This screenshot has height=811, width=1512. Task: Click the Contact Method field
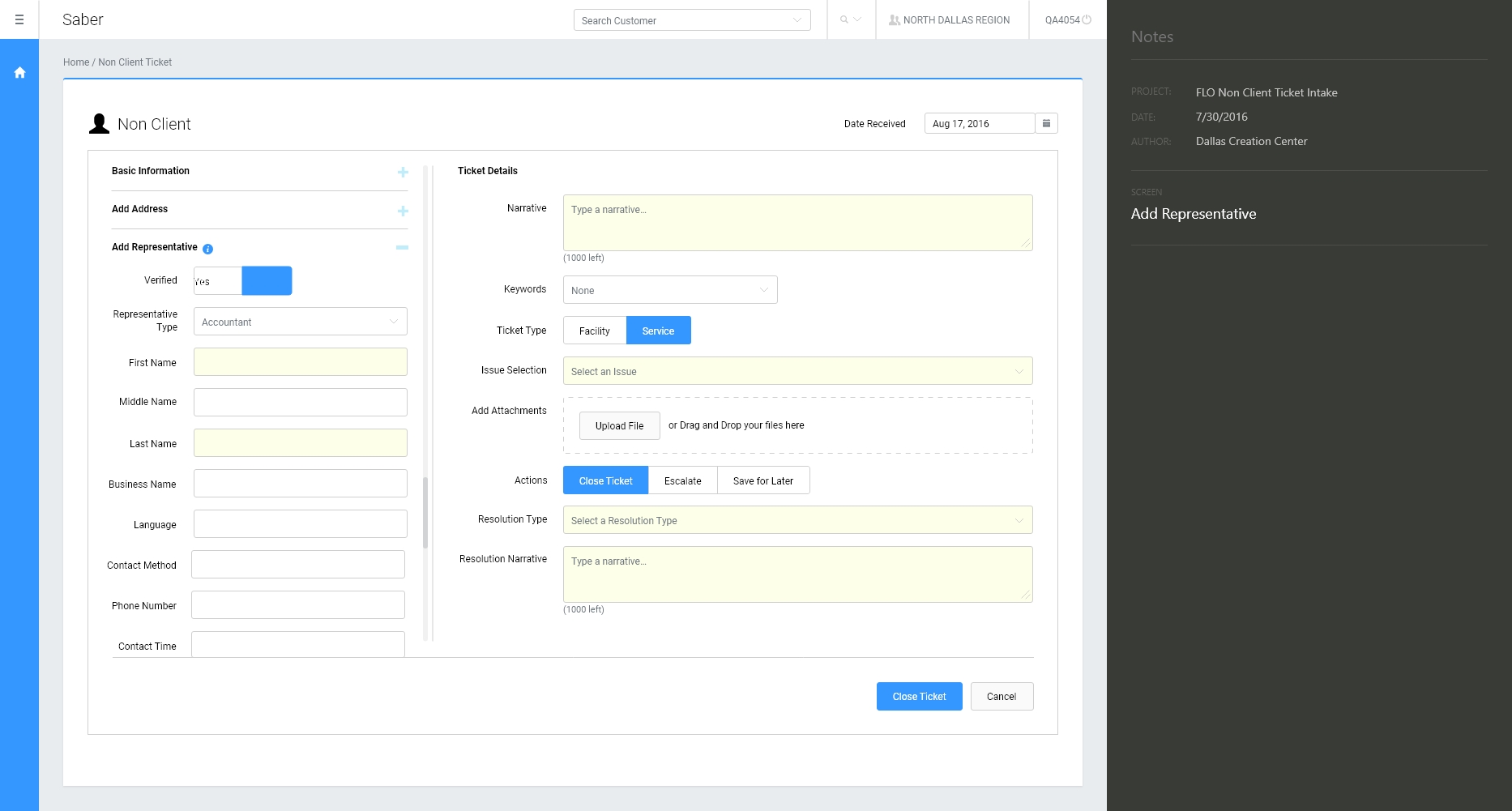[x=298, y=565]
